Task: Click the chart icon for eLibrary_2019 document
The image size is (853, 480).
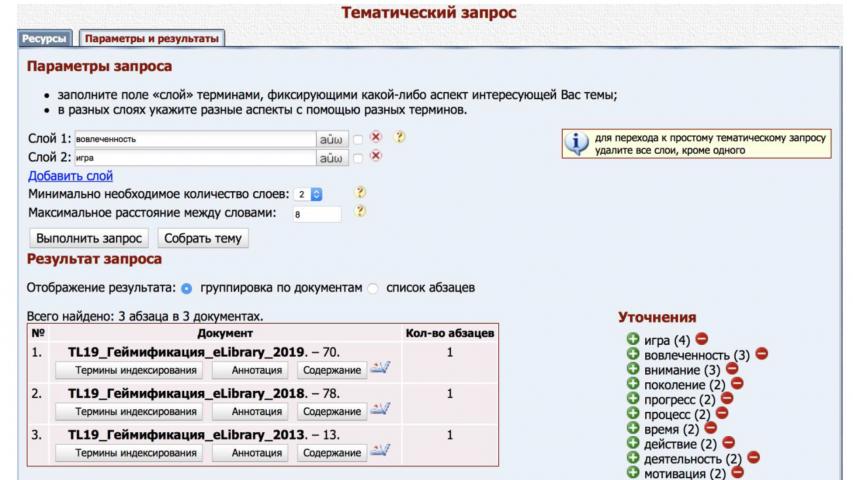Action: click(379, 369)
